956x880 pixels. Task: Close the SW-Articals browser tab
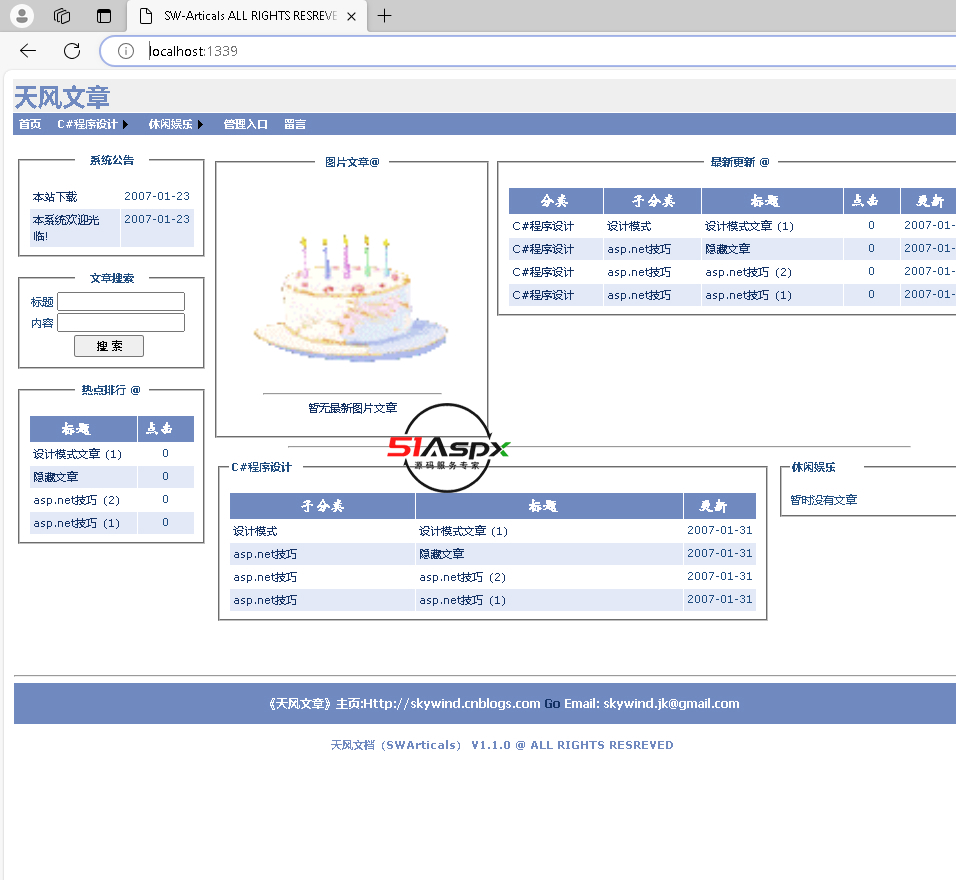pos(349,16)
